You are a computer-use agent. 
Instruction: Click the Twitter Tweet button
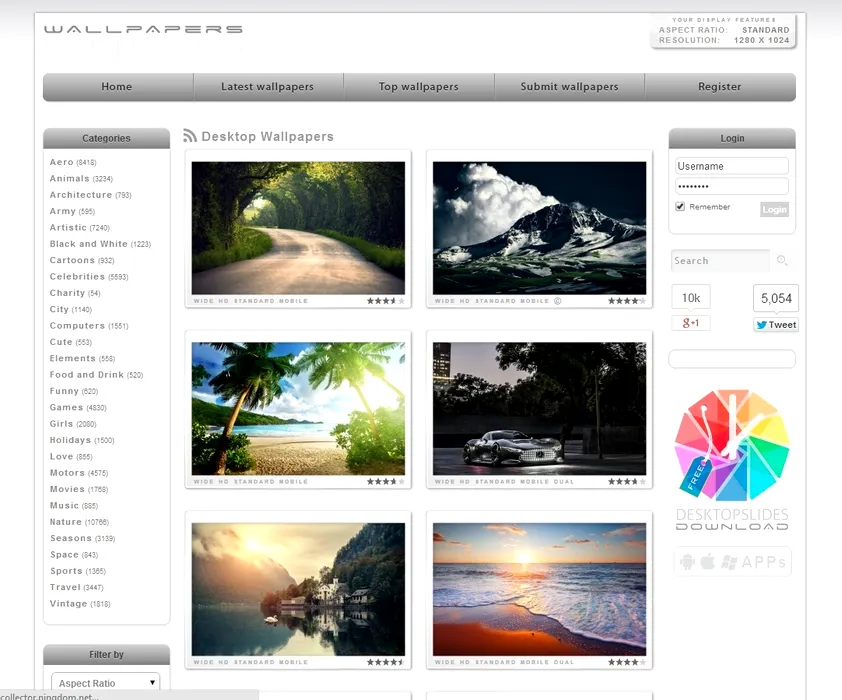click(776, 325)
